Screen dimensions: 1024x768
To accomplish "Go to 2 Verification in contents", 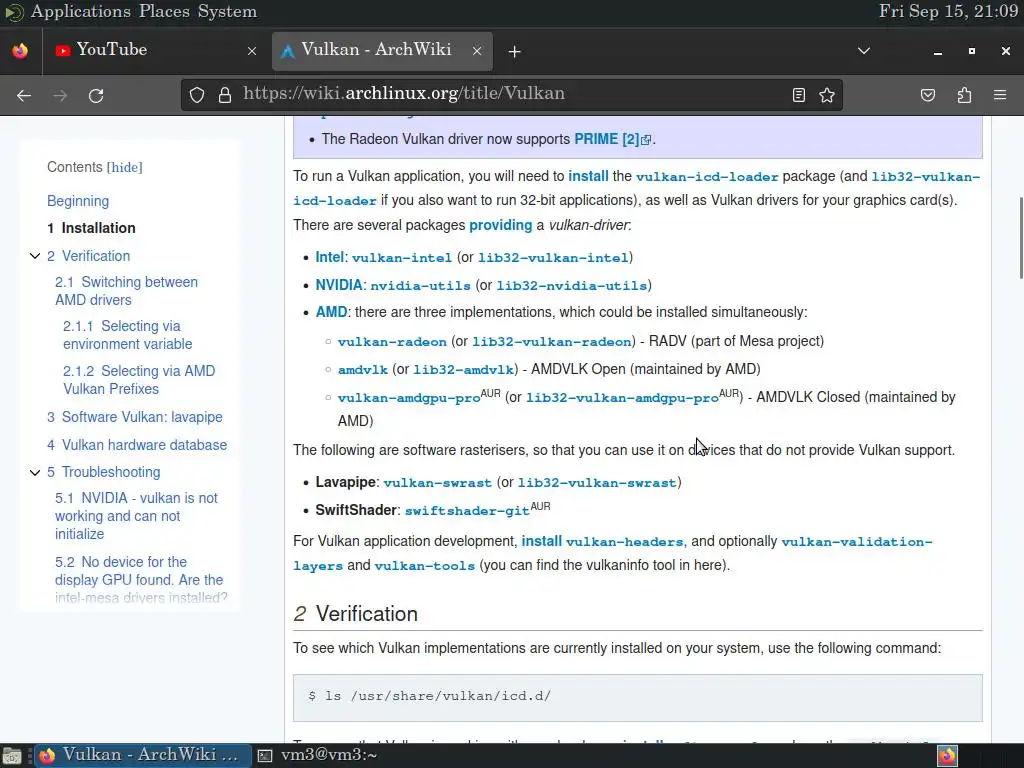I will click(x=88, y=256).
